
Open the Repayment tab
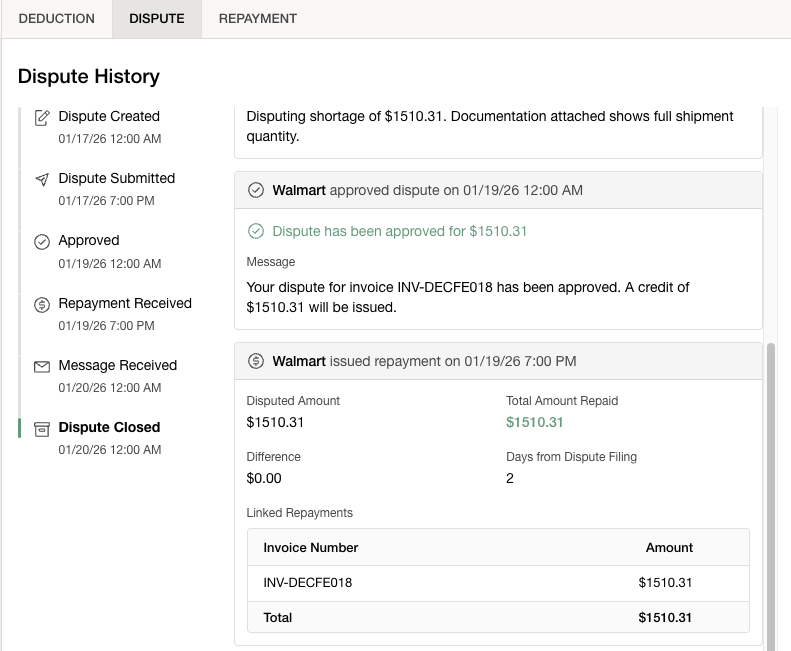257,19
